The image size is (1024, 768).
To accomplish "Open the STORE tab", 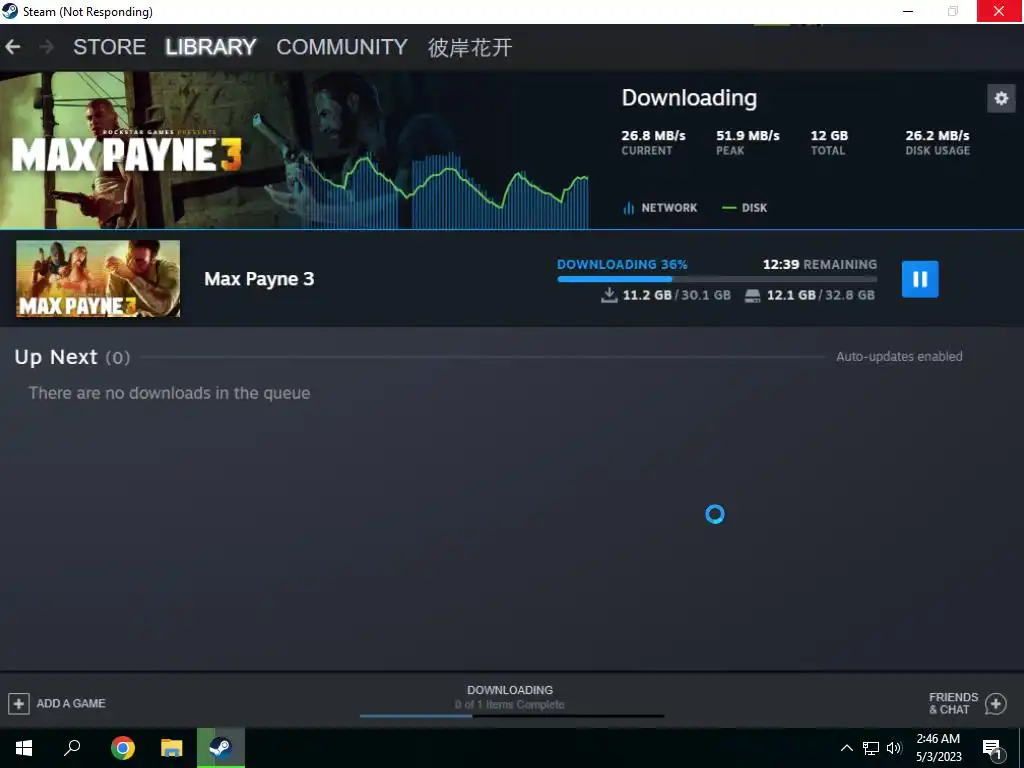I will (x=109, y=47).
